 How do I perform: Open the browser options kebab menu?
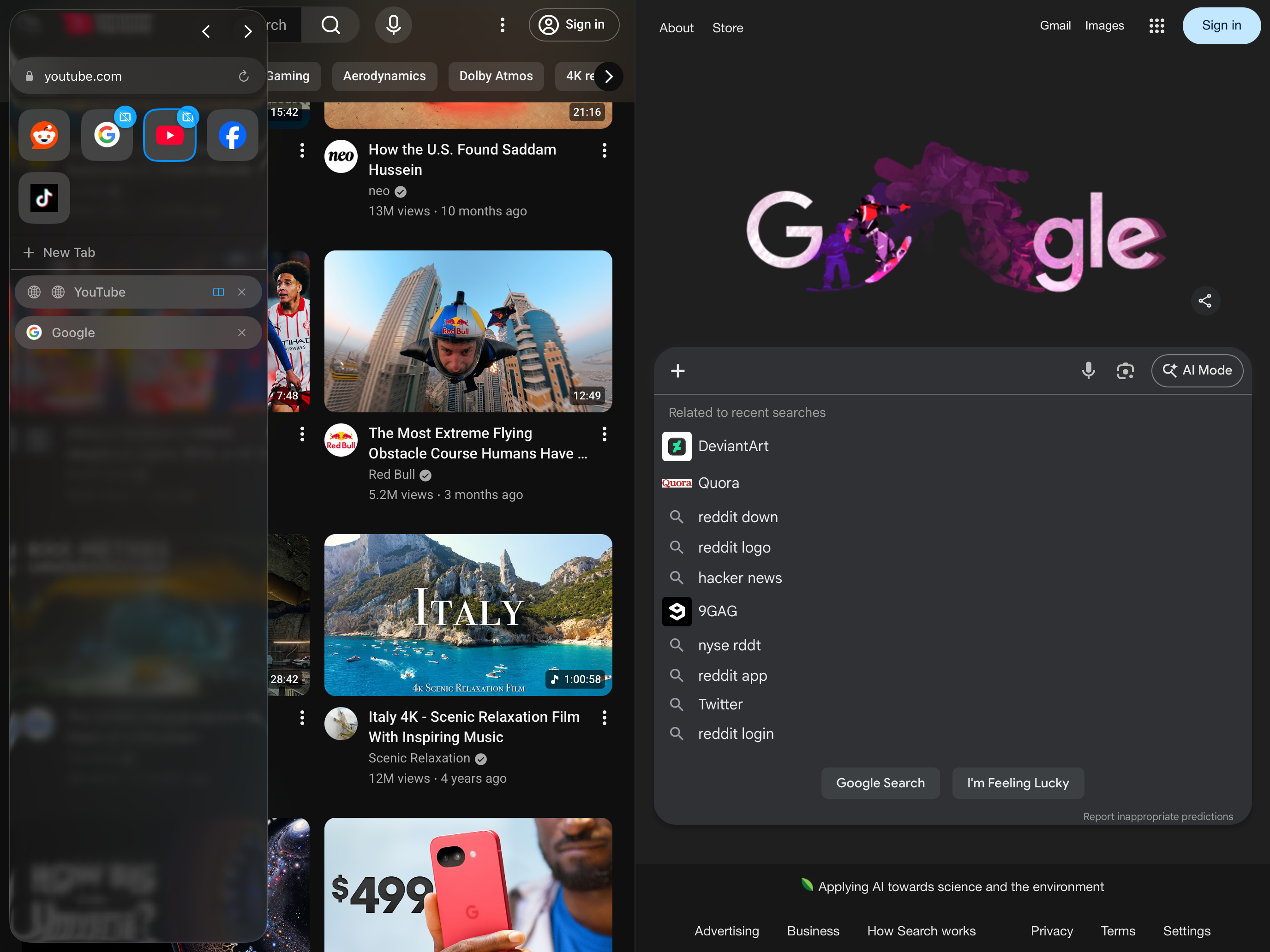click(503, 24)
